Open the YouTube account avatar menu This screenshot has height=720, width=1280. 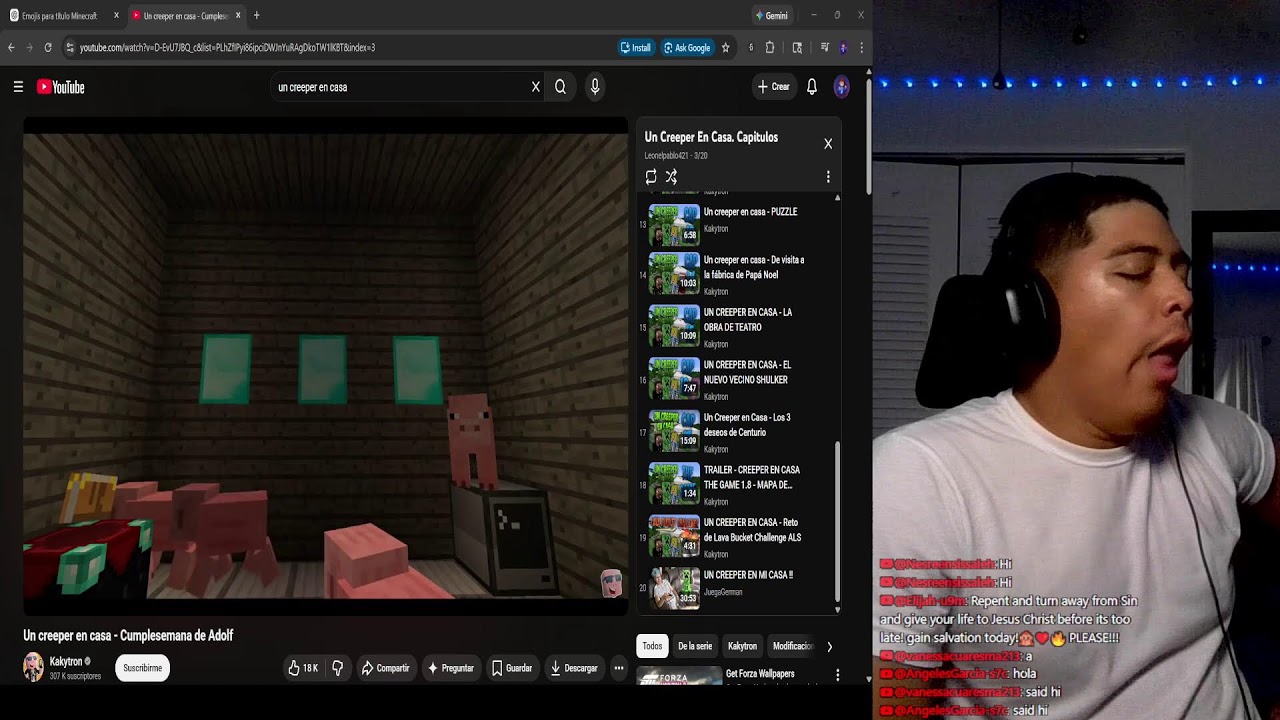tap(842, 87)
